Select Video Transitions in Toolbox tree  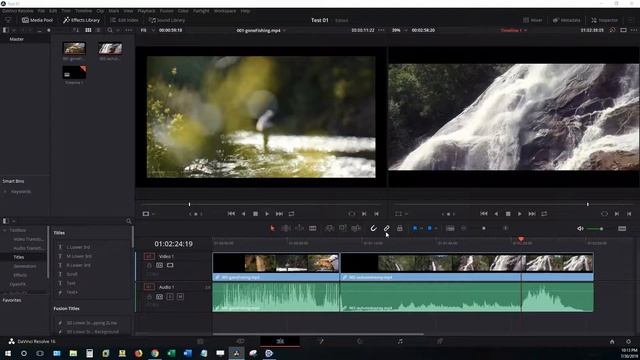28,239
